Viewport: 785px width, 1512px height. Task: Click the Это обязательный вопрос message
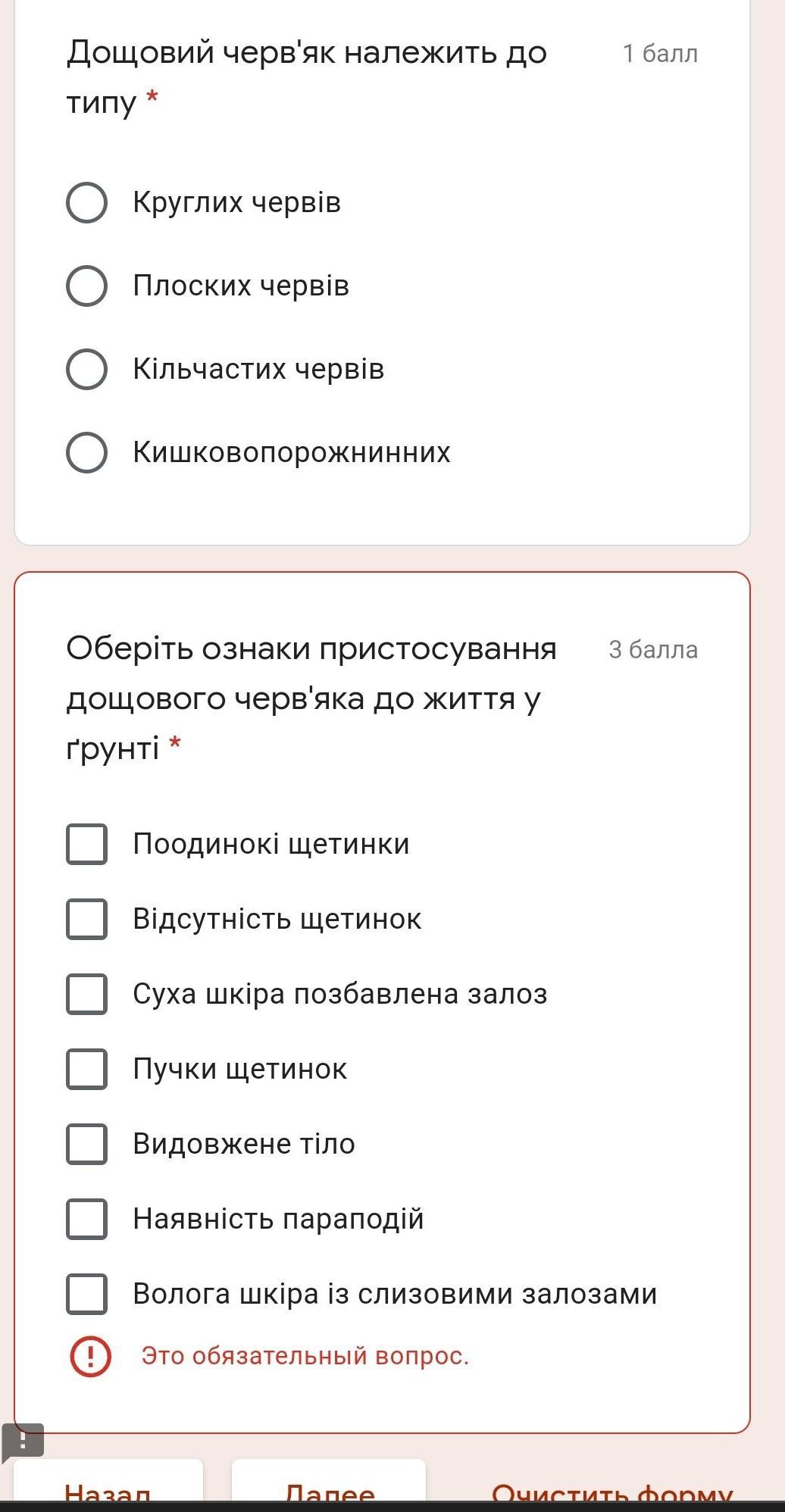tap(305, 1356)
